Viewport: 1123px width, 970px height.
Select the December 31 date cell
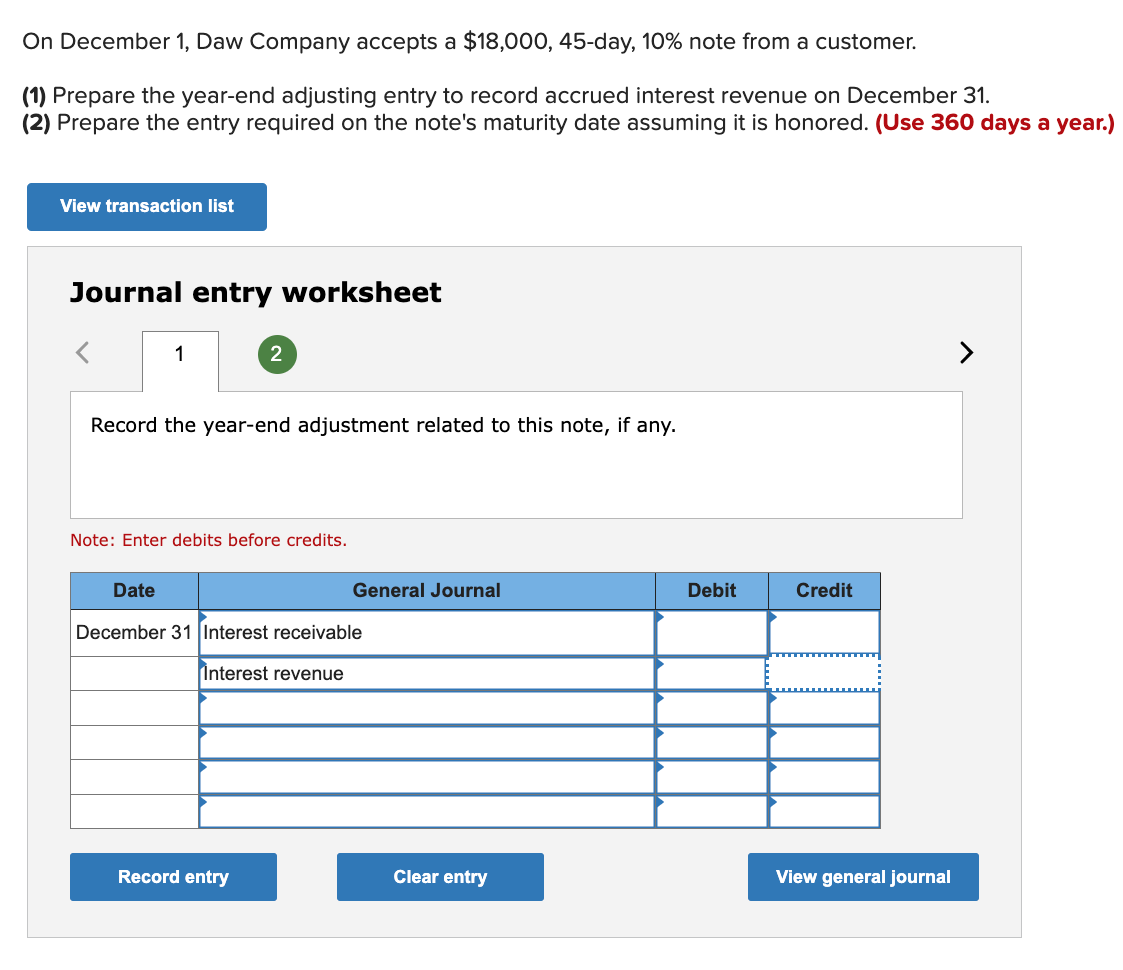point(133,632)
